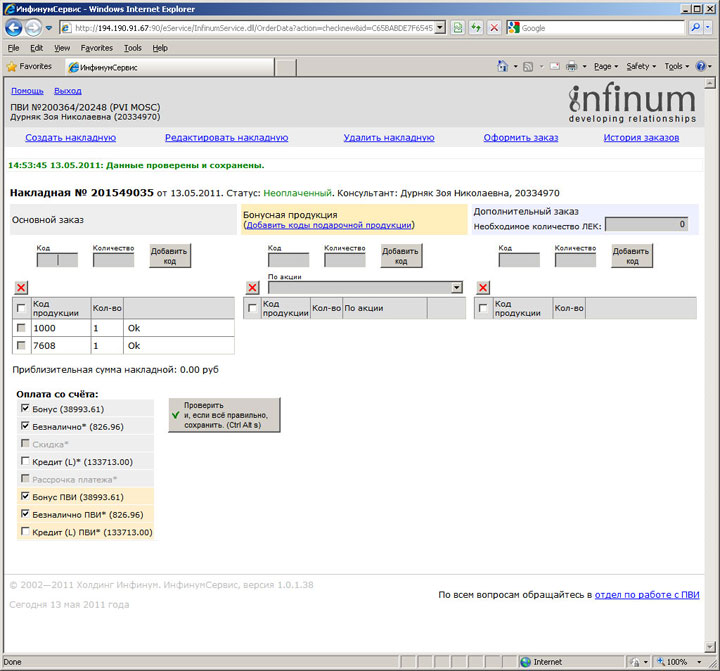The image size is (720, 671).
Task: Check the row checkbox for product 7608
Action: tap(21, 345)
